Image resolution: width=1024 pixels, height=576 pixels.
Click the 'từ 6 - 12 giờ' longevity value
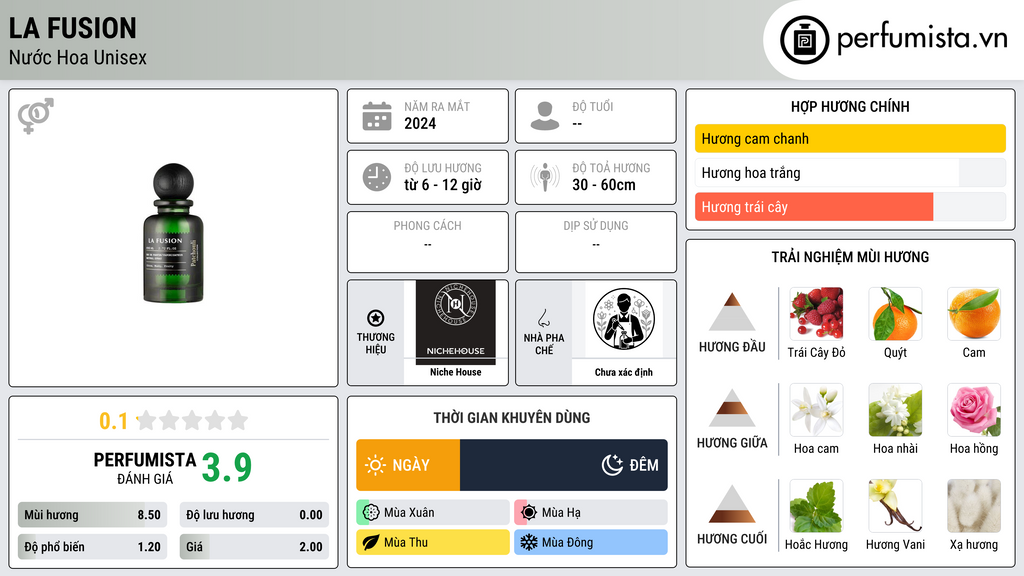point(443,185)
